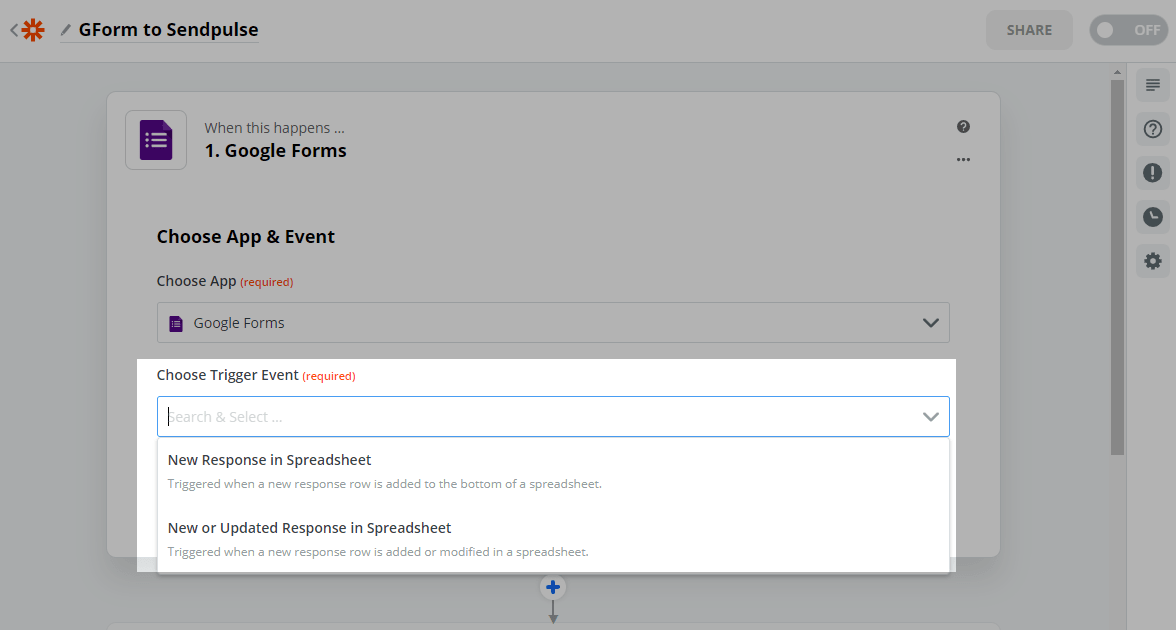1176x630 pixels.
Task: Open the step three-dot options menu
Action: point(963,159)
